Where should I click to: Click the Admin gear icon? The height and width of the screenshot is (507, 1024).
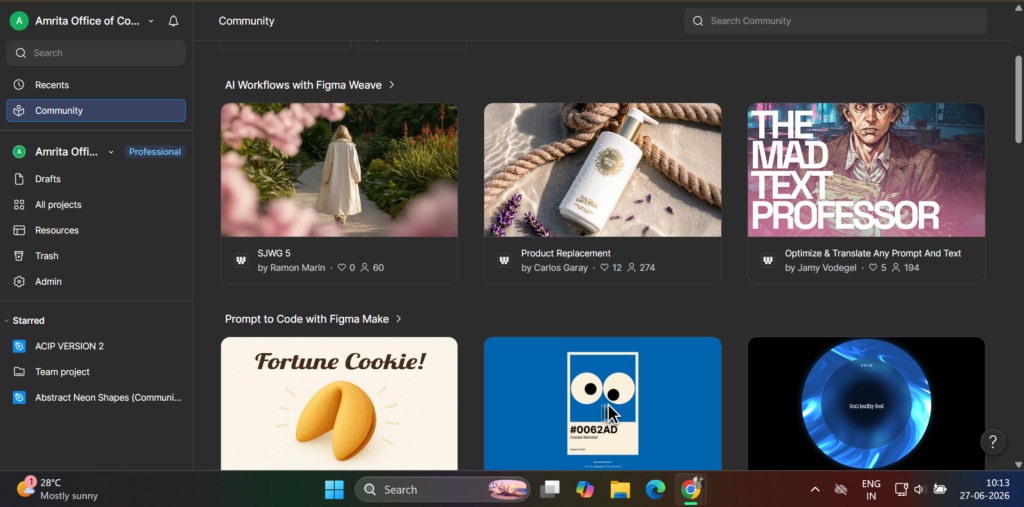tap(19, 282)
